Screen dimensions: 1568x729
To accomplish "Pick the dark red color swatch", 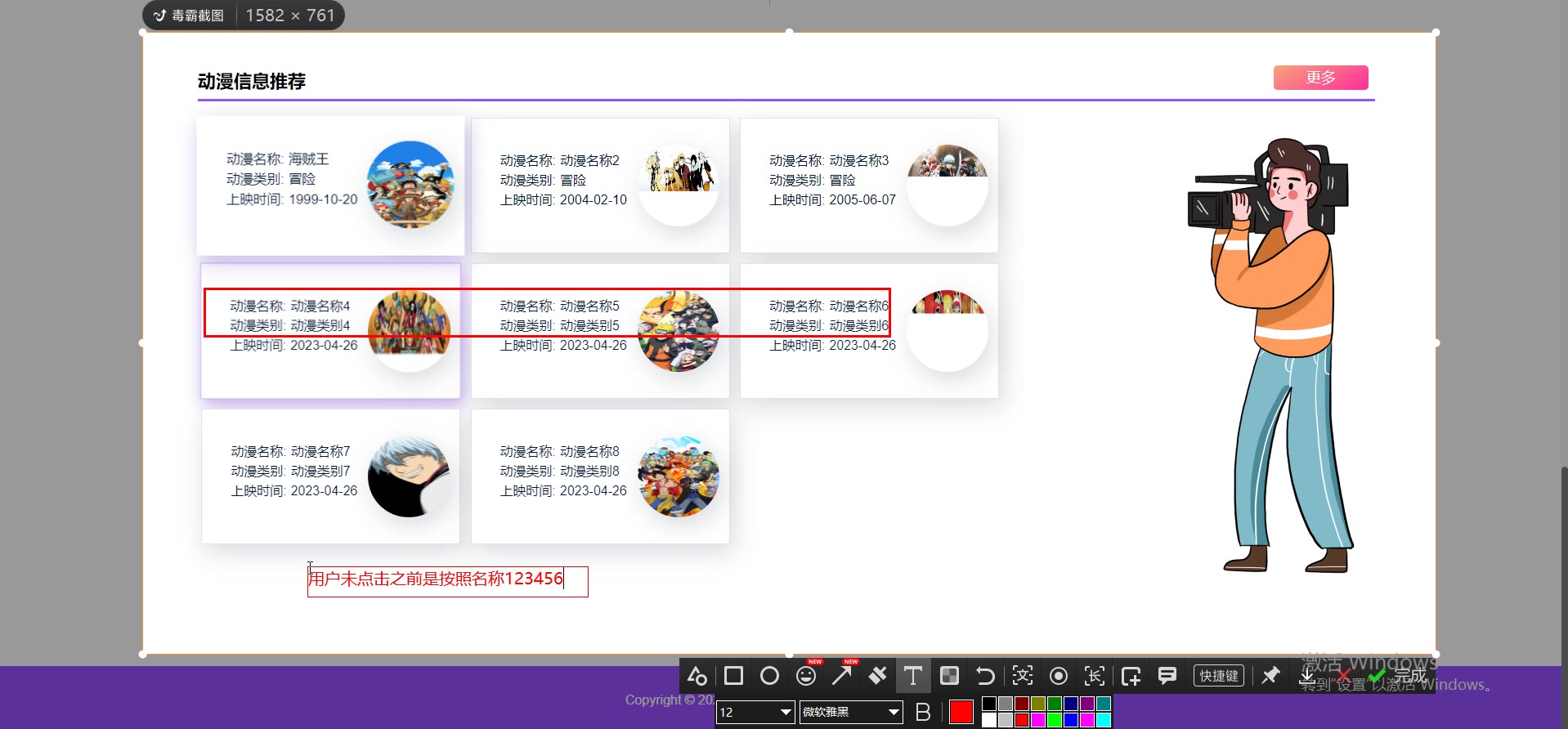I will (1022, 704).
